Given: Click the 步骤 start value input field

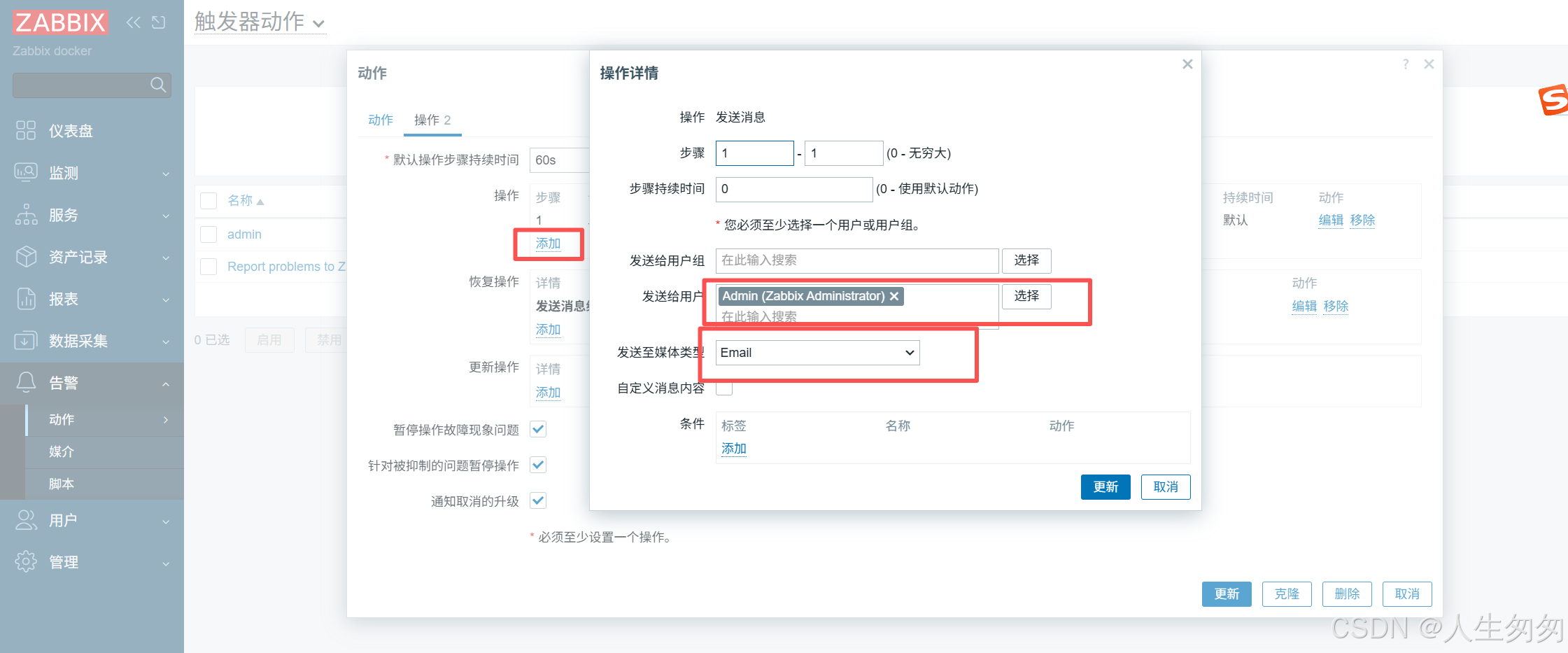Looking at the screenshot, I should coord(754,153).
